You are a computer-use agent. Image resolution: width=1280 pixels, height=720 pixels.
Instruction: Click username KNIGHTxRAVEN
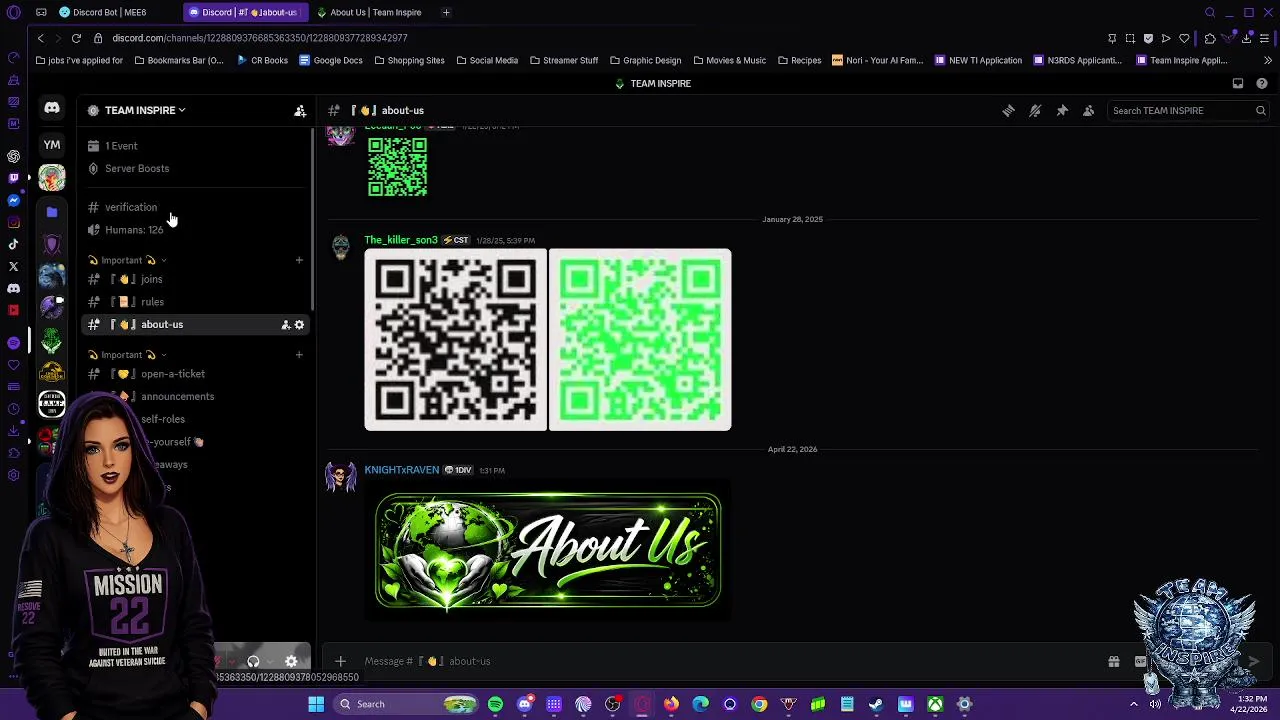tap(401, 470)
